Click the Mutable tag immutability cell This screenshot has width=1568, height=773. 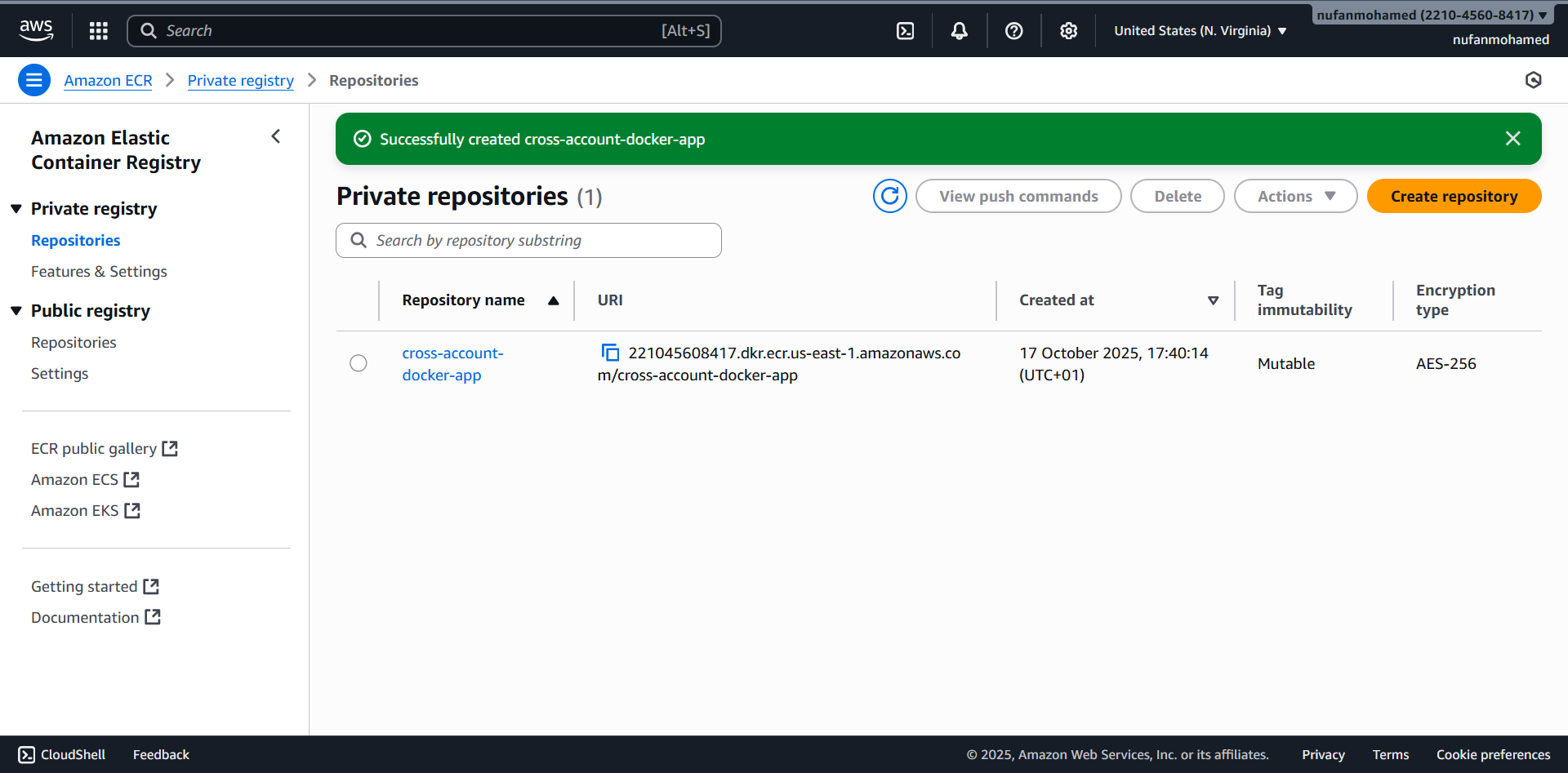coord(1286,363)
